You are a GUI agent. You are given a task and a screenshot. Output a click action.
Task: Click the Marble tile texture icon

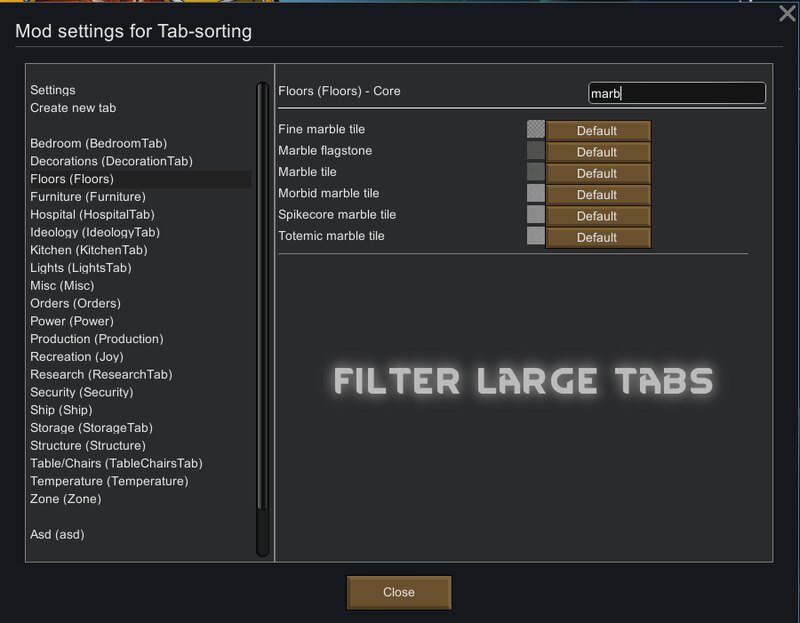click(536, 172)
